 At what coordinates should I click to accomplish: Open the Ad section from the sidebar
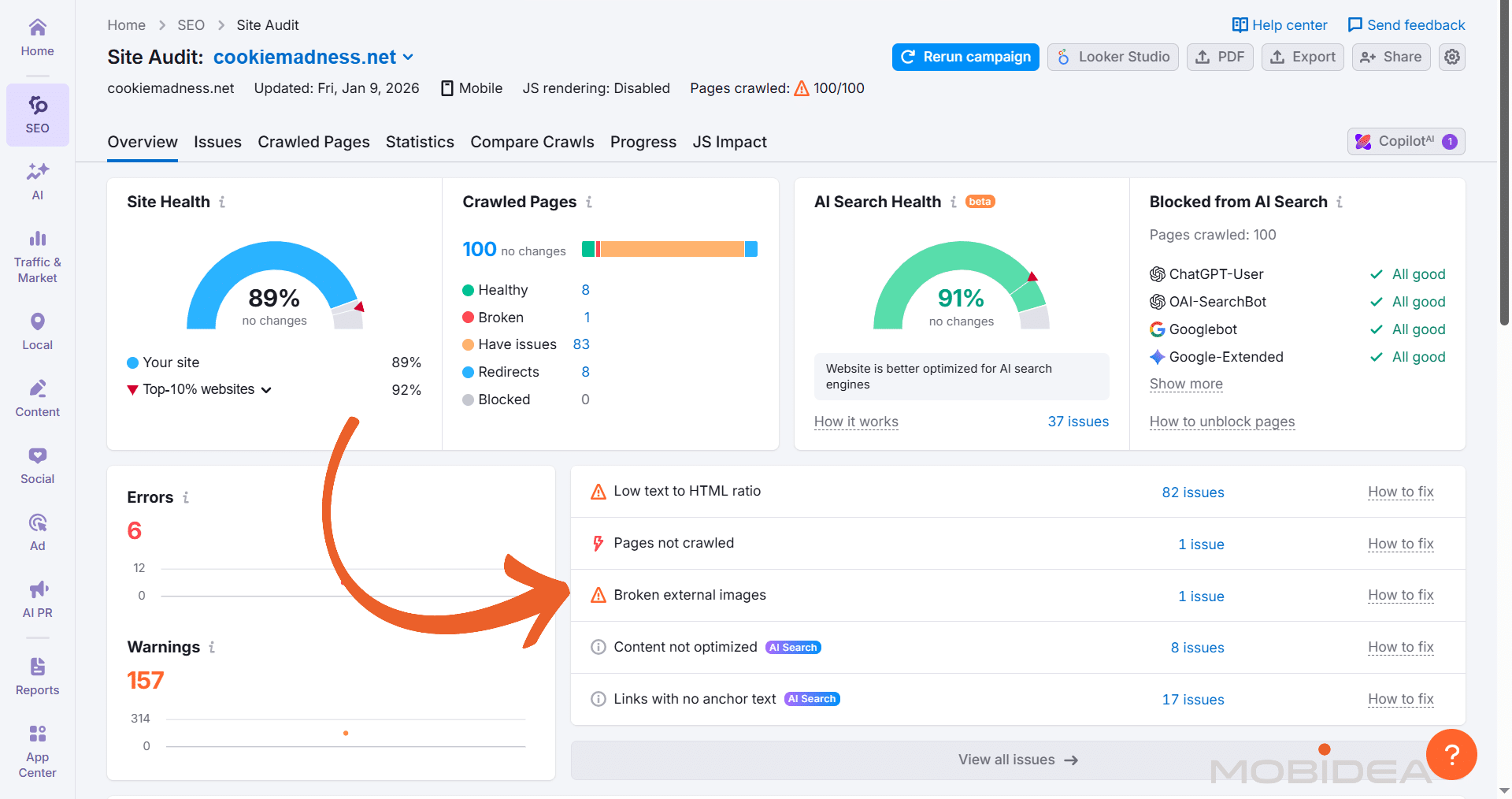point(37,530)
